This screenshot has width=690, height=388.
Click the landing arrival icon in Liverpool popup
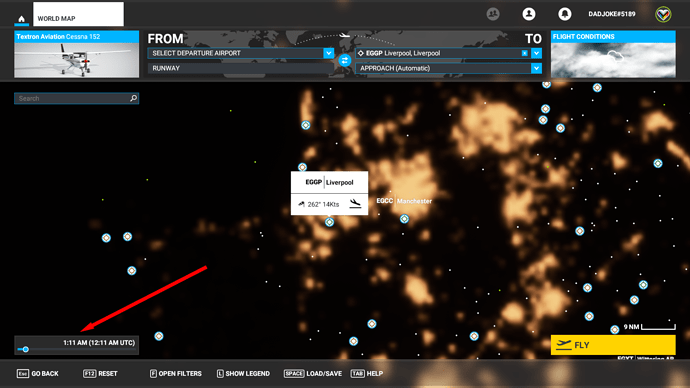tap(355, 204)
